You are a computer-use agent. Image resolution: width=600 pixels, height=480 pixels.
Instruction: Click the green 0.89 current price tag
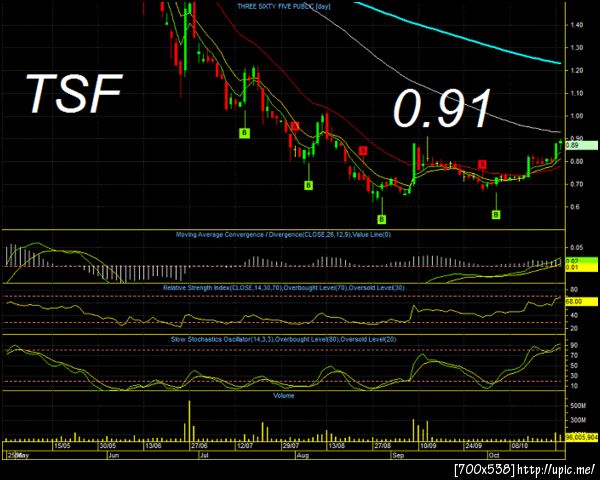pyautogui.click(x=581, y=145)
